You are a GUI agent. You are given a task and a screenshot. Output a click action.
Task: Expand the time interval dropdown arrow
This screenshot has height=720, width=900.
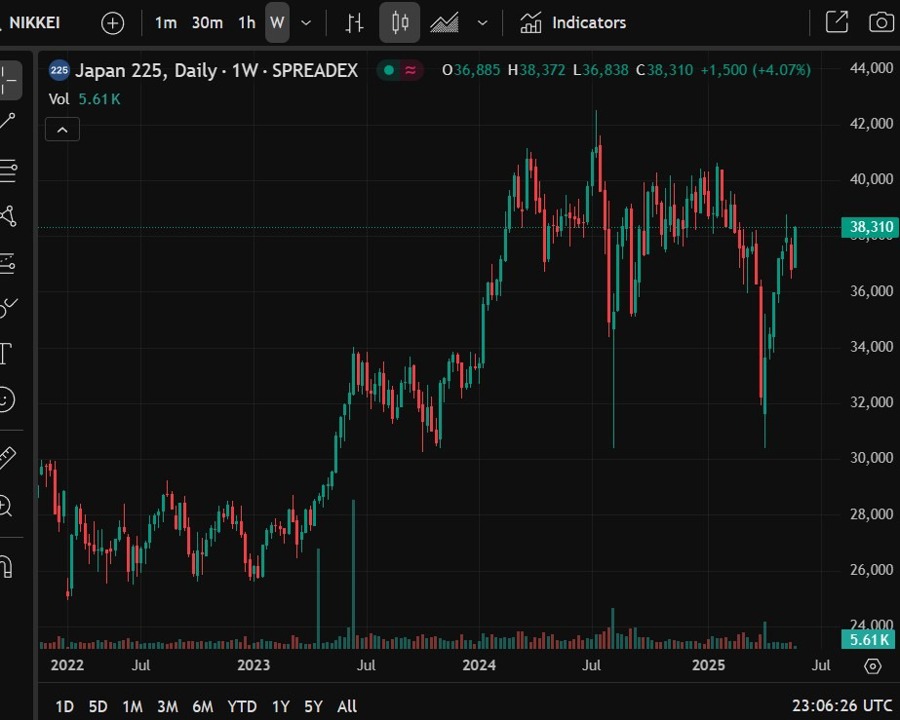(306, 22)
